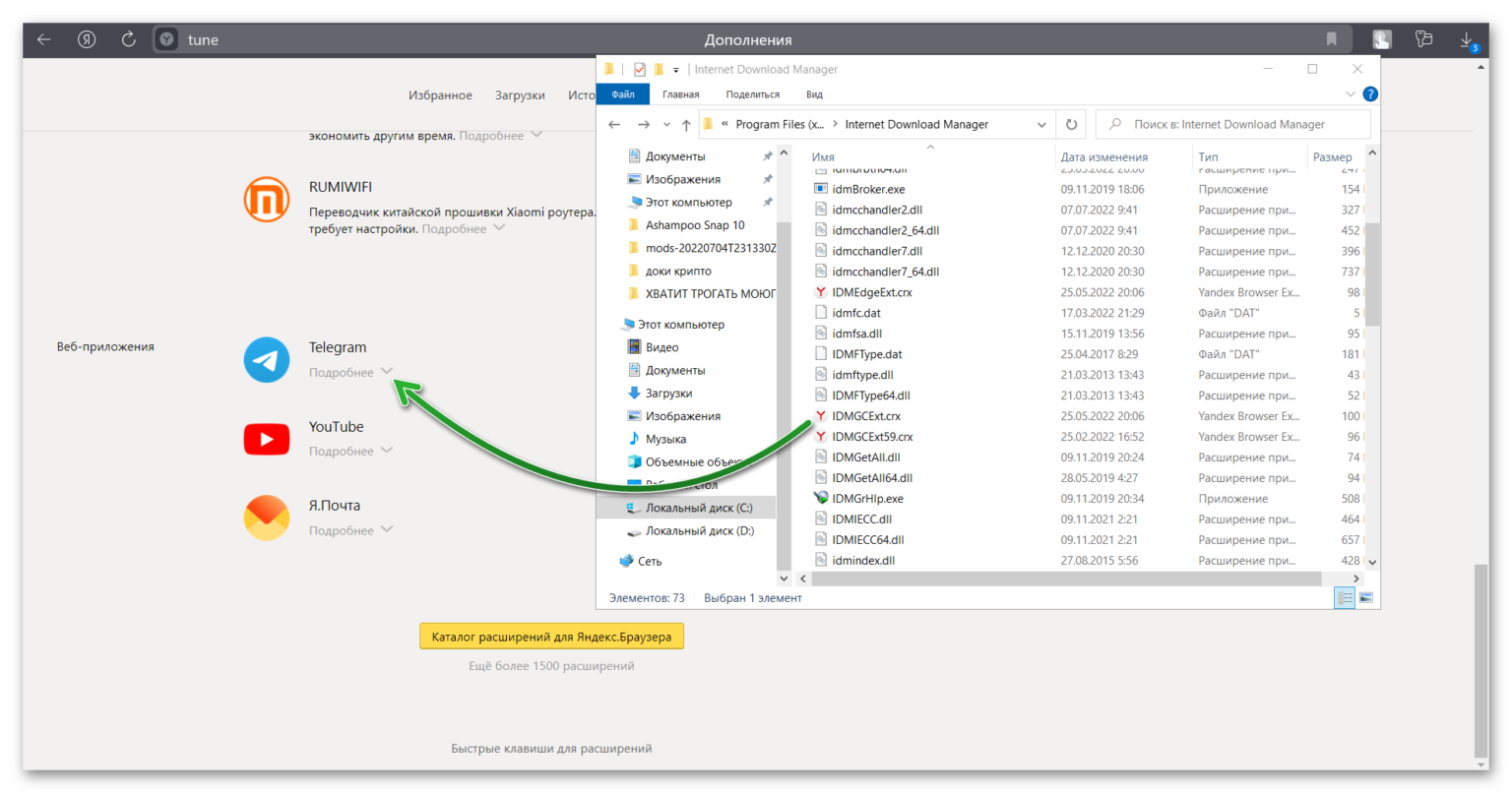This screenshot has height=793, width=1512.
Task: Switch to Загрузки browser tab
Action: coord(520,95)
